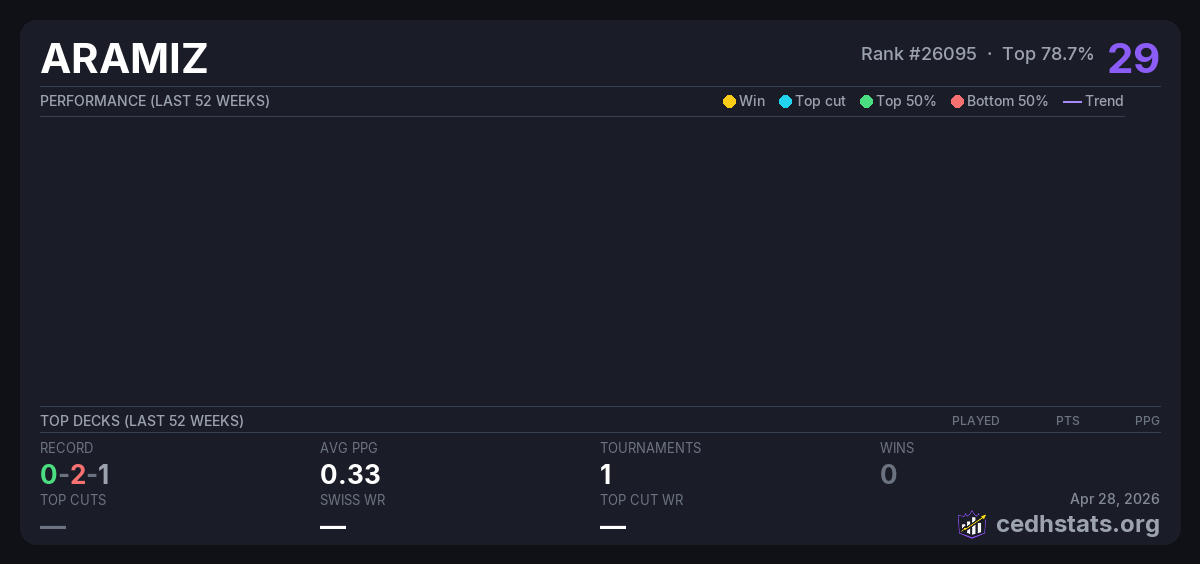Click the 0.33 average PPG value
Viewport: 1200px width, 564px height.
click(350, 474)
